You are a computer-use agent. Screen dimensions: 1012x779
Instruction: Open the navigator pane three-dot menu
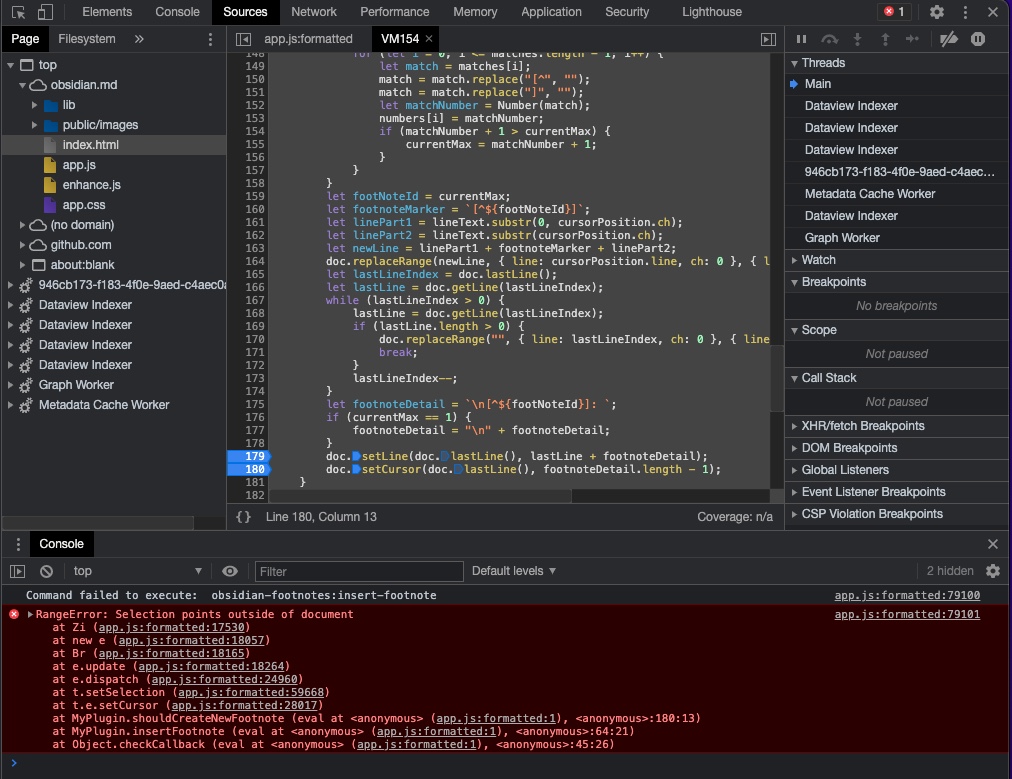[210, 39]
